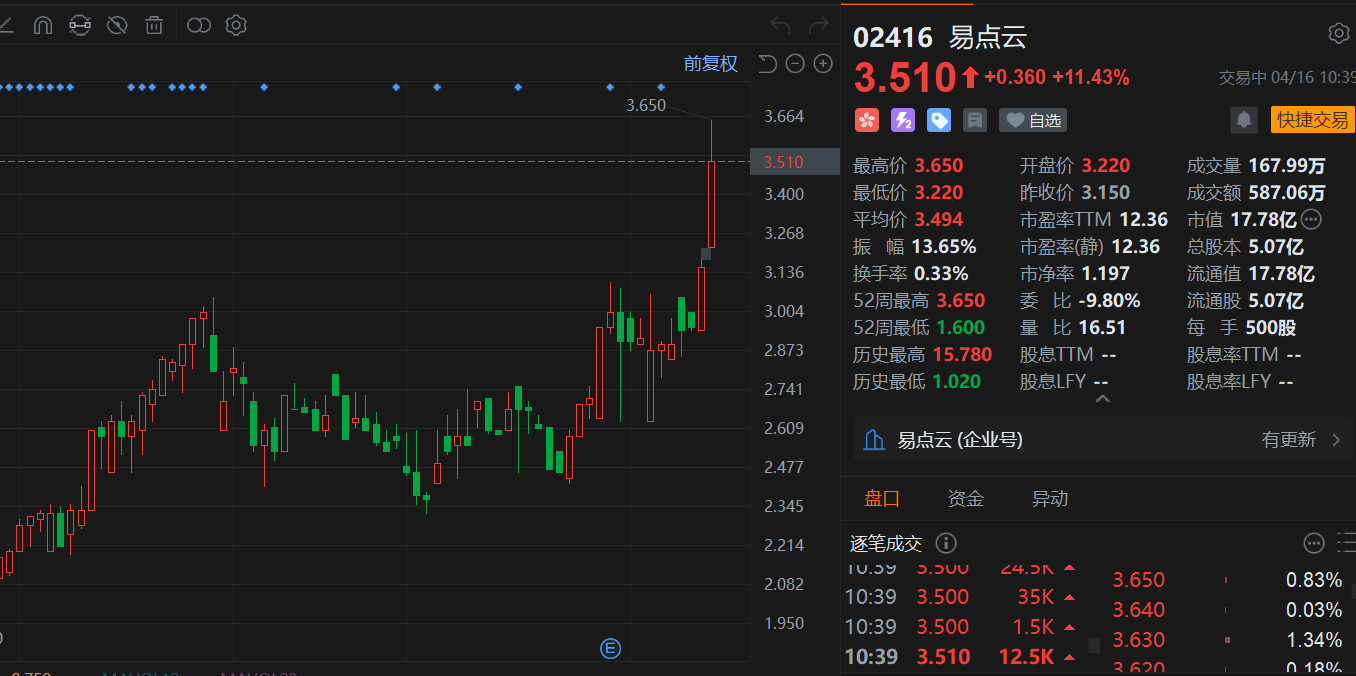The image size is (1356, 676).
Task: Collapse the quote details chevron
Action: pyautogui.click(x=1102, y=399)
